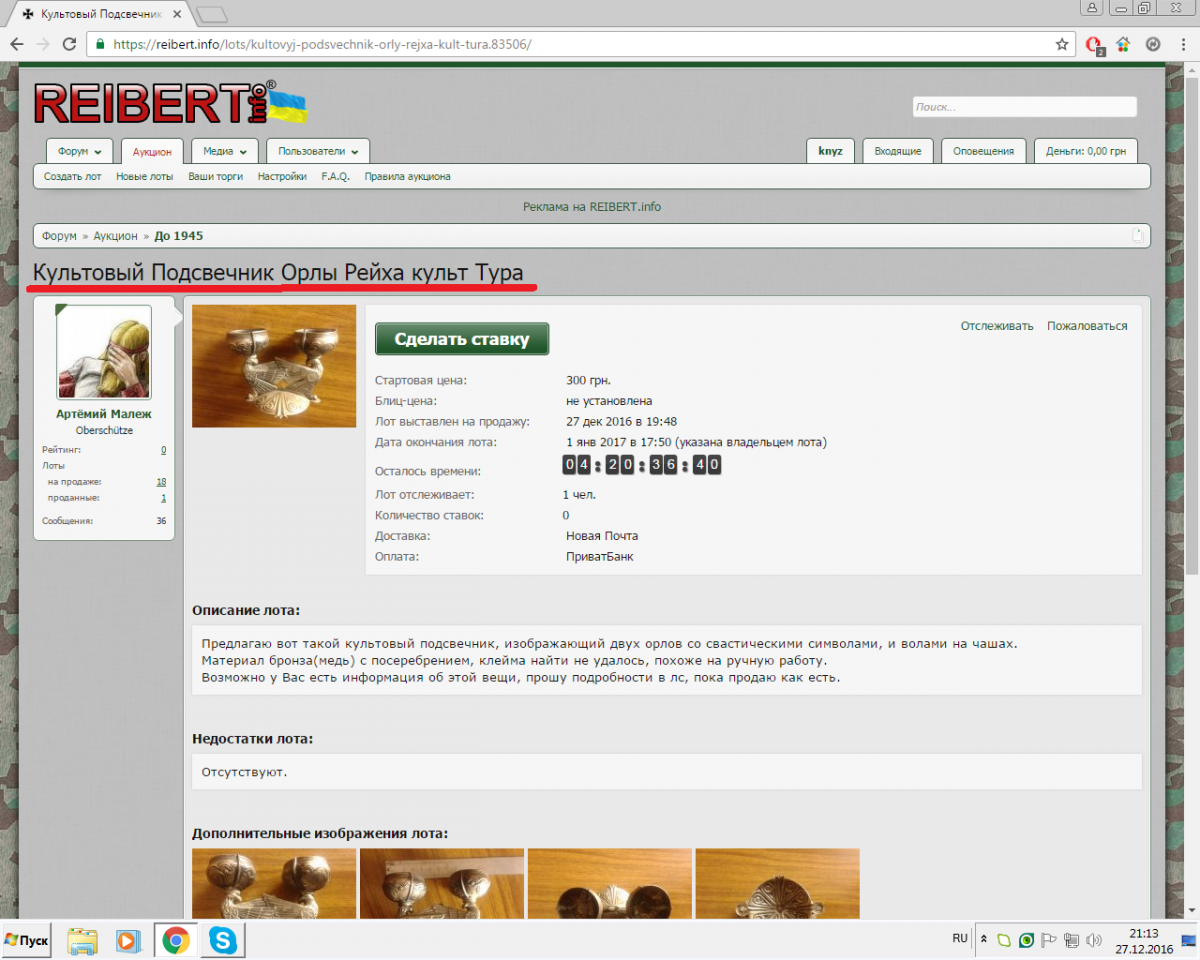Open the first additional lot image

(274, 884)
